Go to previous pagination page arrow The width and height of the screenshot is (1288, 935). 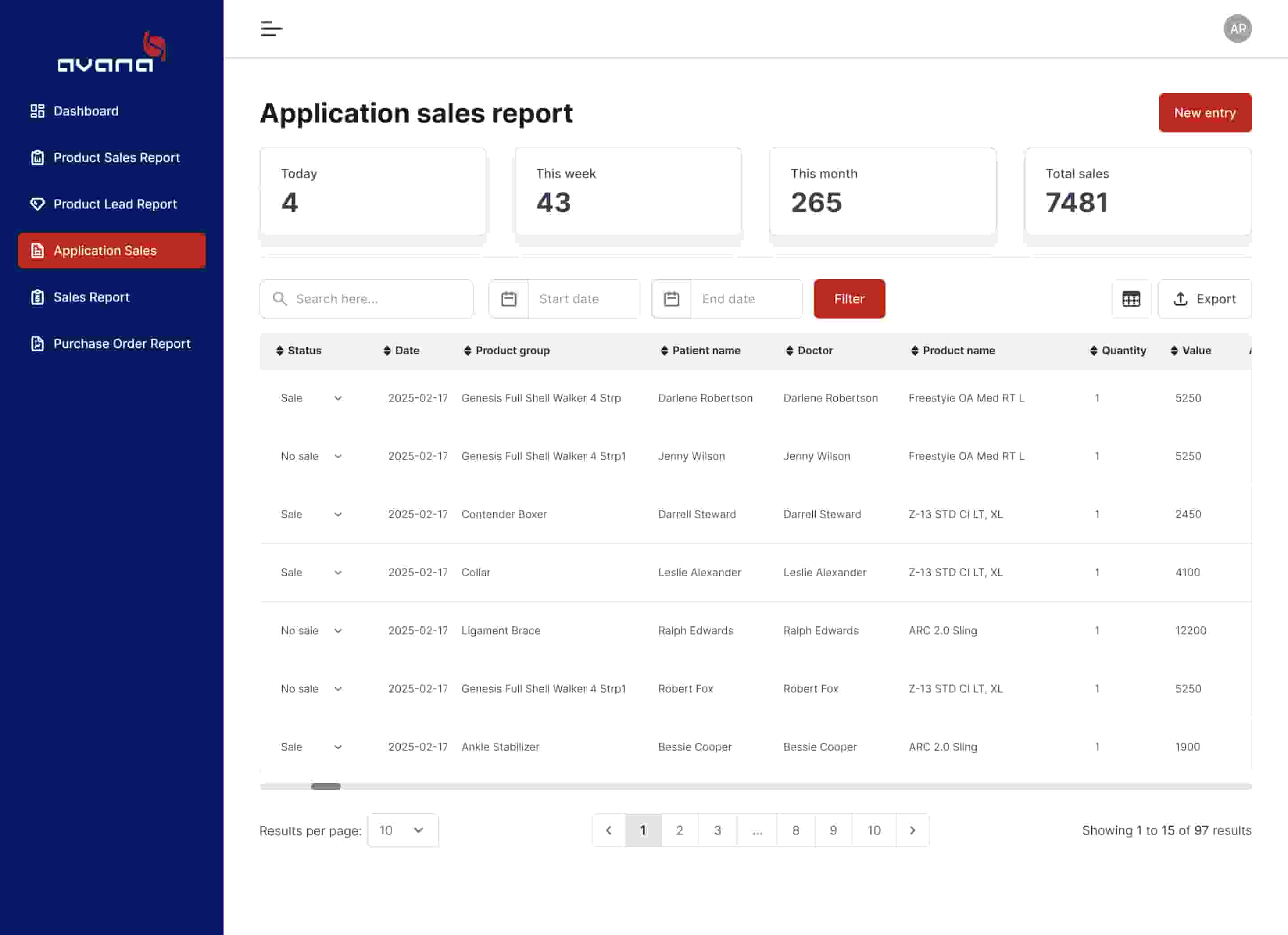pos(608,830)
